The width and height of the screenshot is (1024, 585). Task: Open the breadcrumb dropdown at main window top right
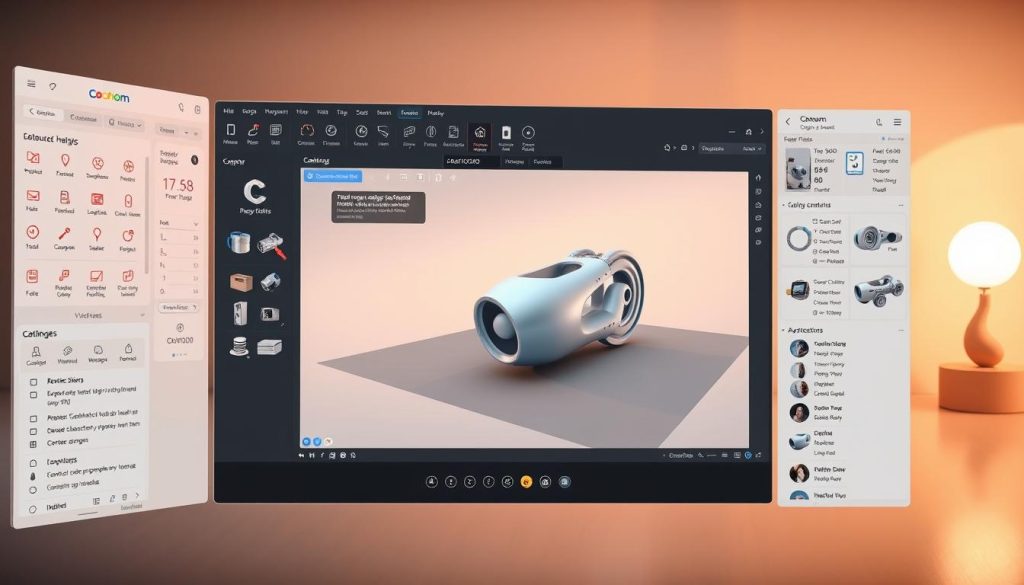731,148
